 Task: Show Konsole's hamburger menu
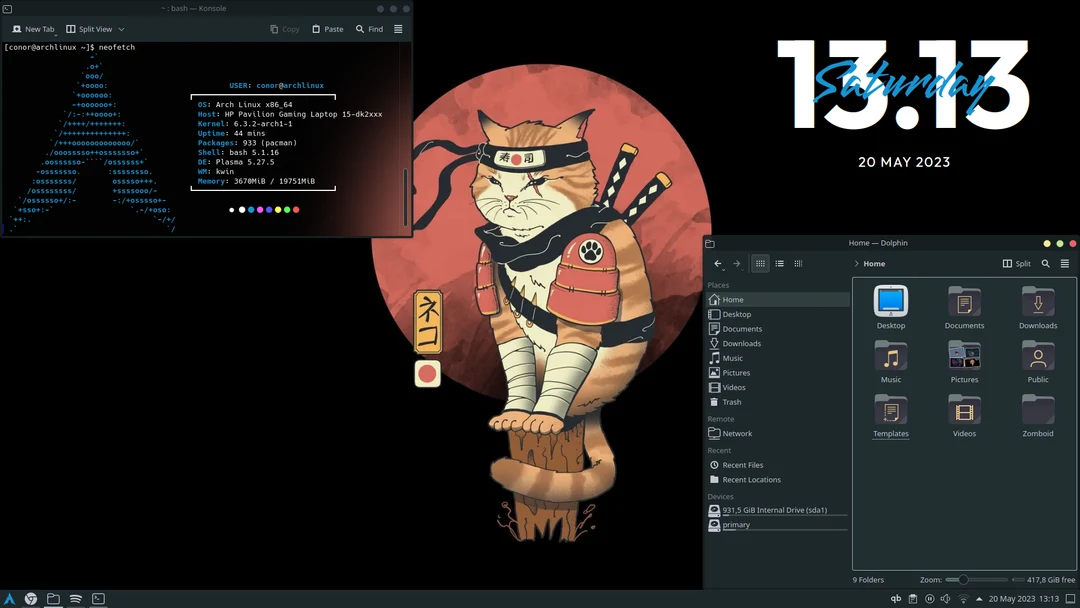click(398, 28)
